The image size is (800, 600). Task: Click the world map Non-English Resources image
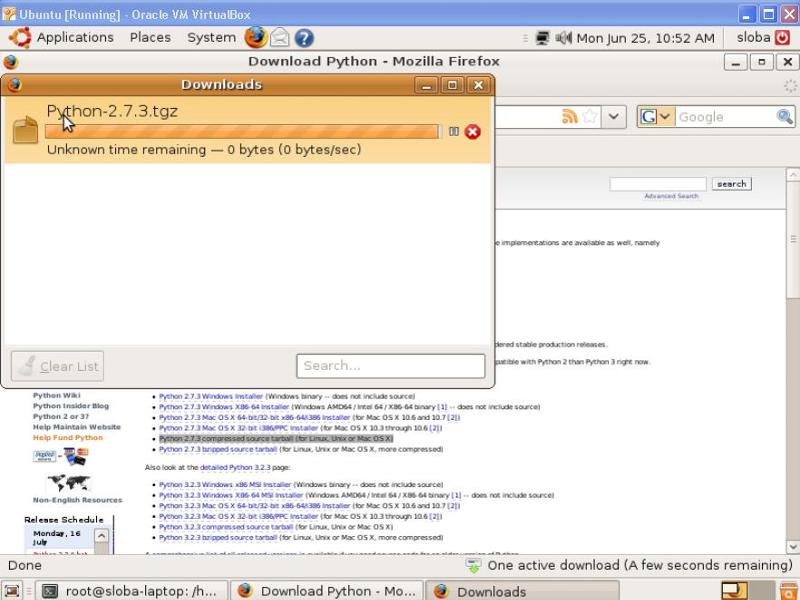pos(69,482)
